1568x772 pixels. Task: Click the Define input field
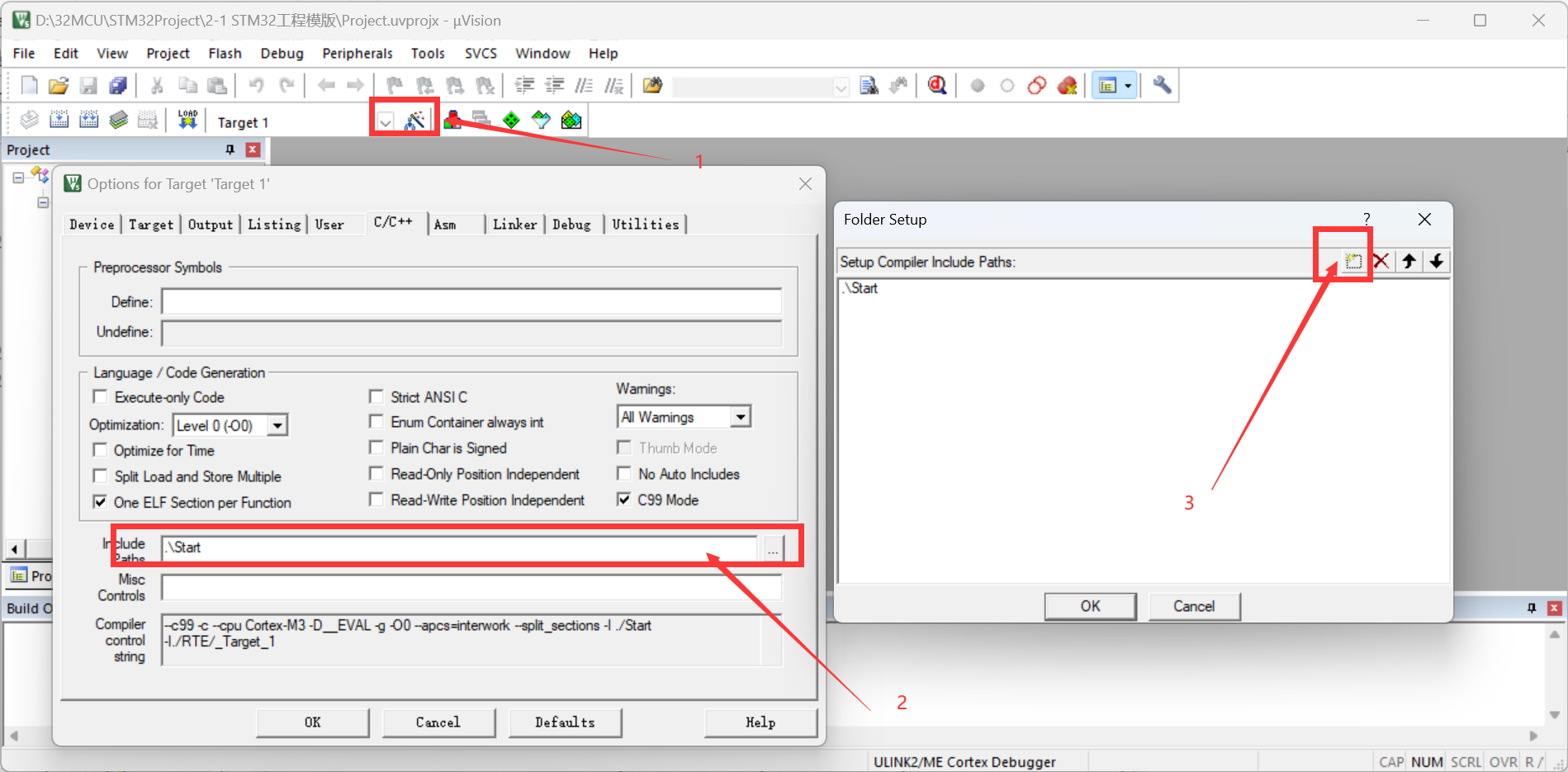[471, 301]
